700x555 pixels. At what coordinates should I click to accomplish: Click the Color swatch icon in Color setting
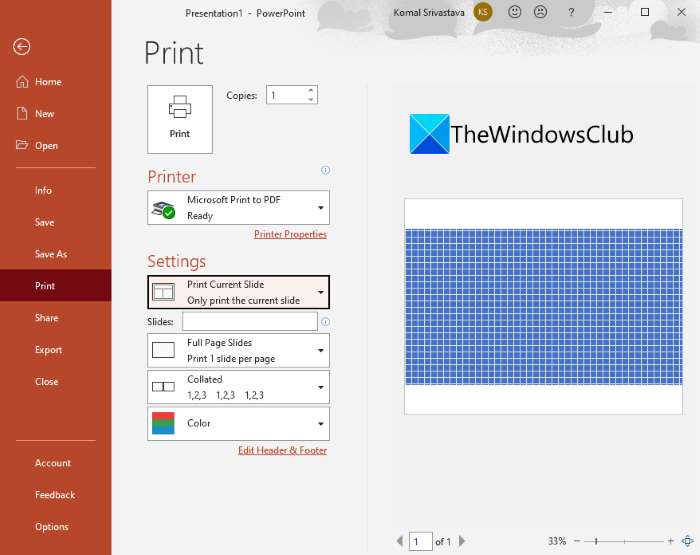163,423
